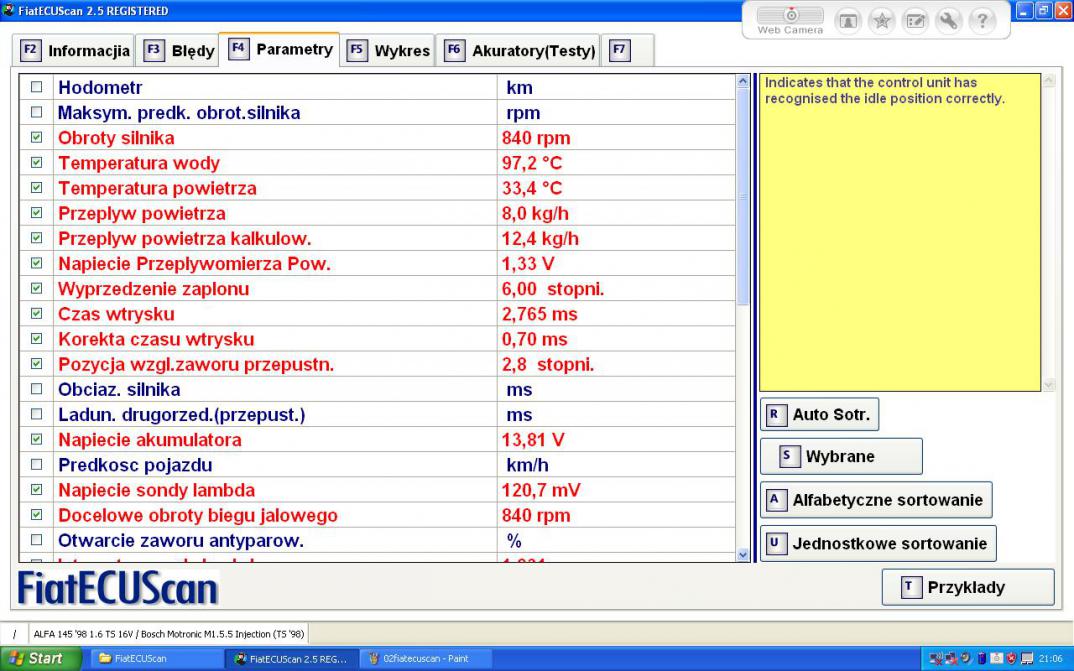Switch to the F3 Błędy tab
The width and height of the screenshot is (1074, 671).
pyautogui.click(x=178, y=51)
